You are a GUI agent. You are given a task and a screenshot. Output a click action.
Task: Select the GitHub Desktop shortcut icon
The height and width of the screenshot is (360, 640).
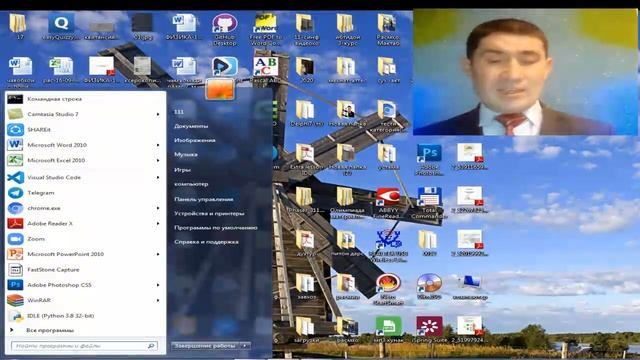point(224,29)
